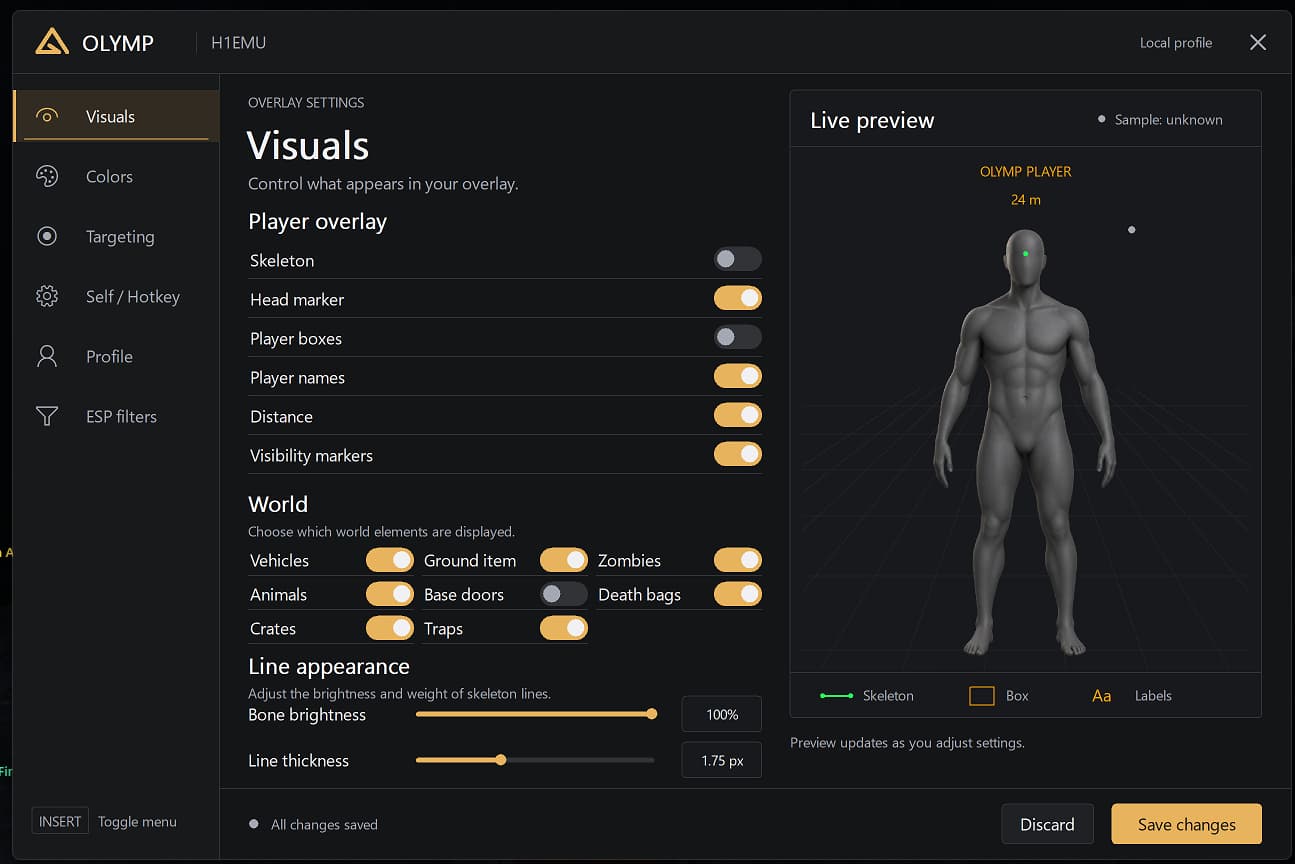Click the Player overlay section heading

coord(317,222)
